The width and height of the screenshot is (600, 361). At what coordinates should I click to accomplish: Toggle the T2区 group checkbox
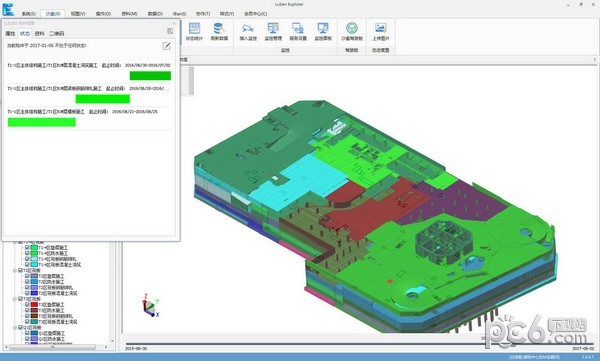point(20,270)
